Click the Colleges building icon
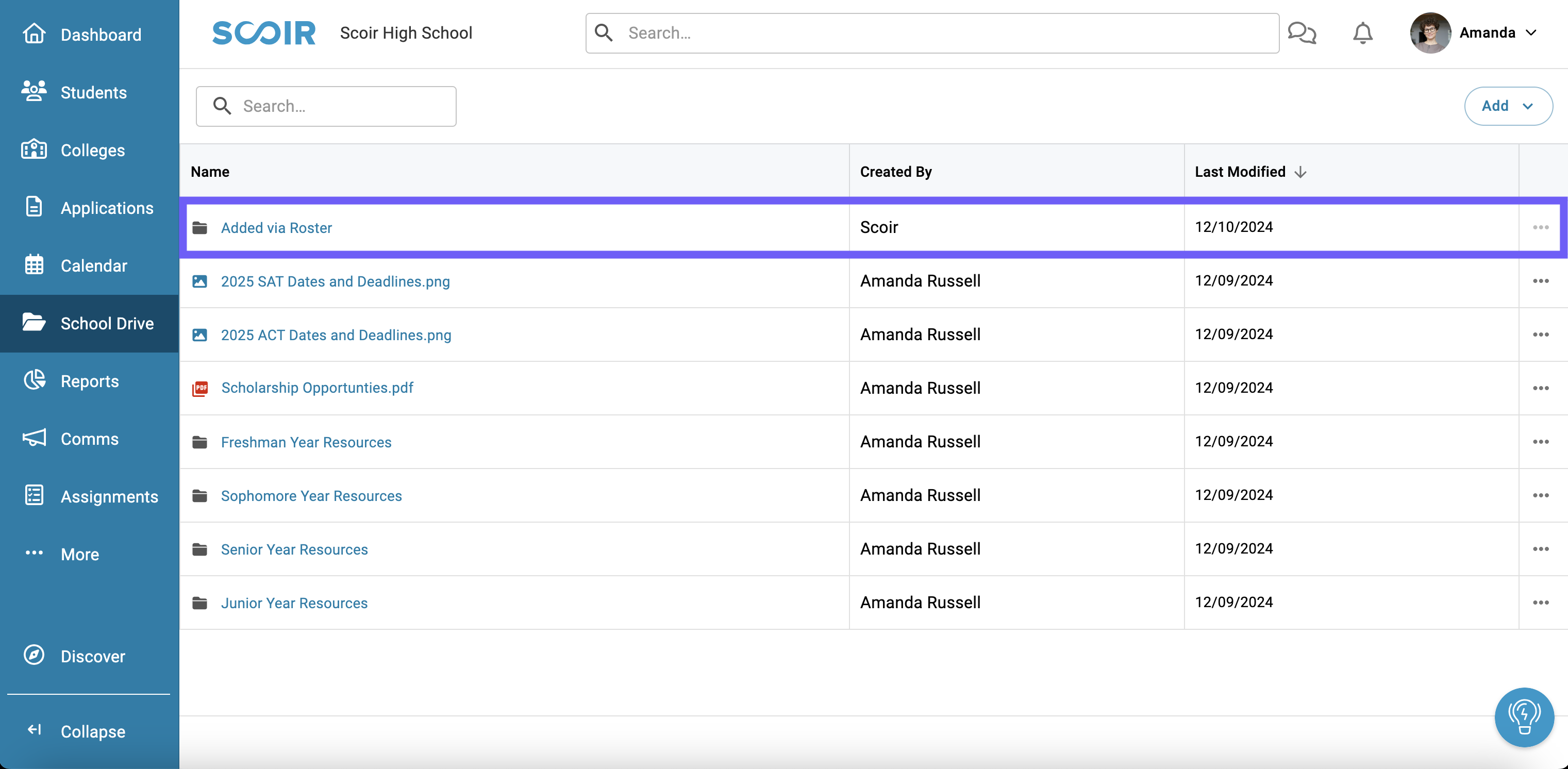The width and height of the screenshot is (1568, 769). coord(34,149)
